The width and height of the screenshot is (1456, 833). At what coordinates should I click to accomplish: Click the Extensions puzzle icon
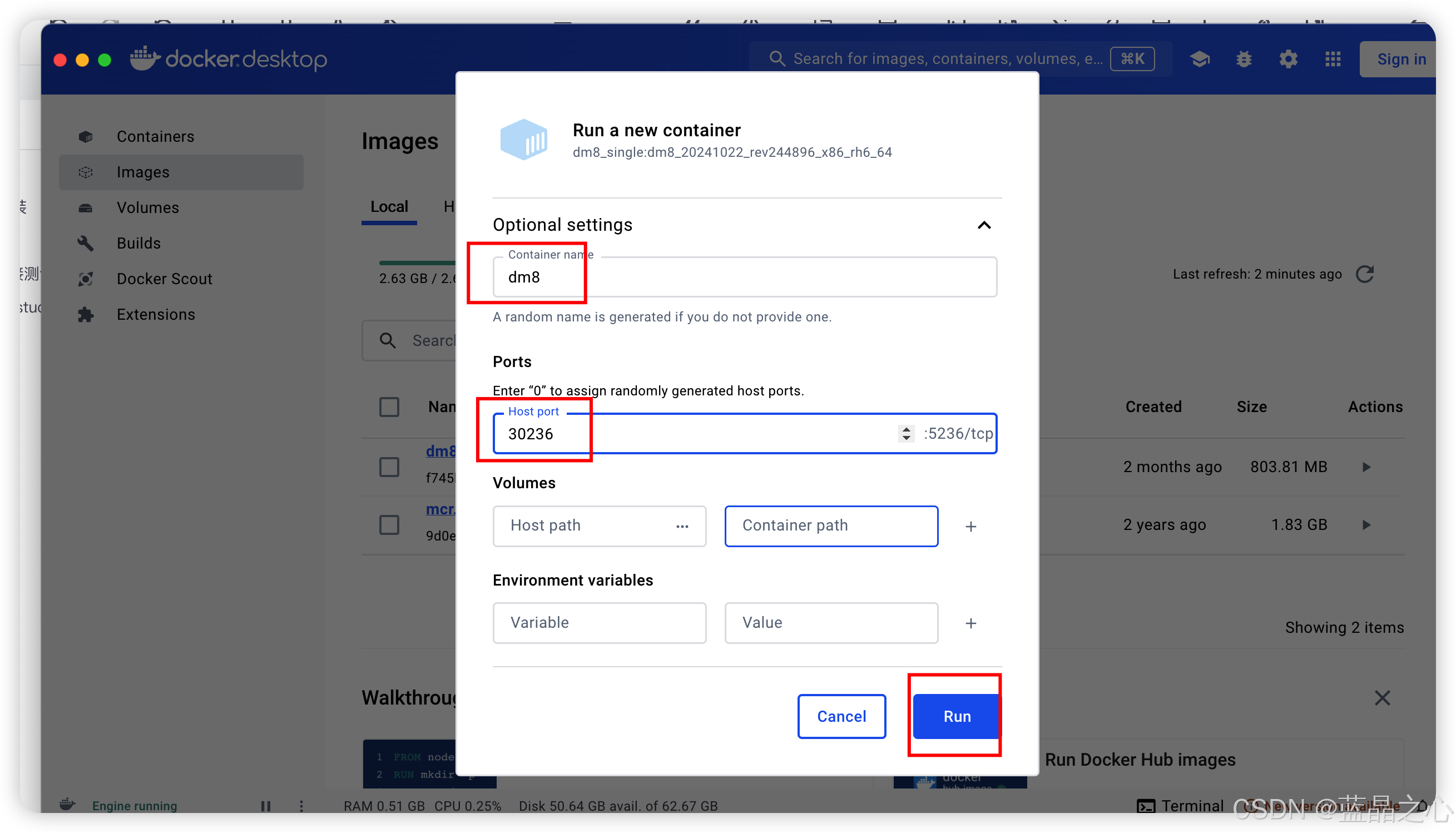click(x=85, y=314)
